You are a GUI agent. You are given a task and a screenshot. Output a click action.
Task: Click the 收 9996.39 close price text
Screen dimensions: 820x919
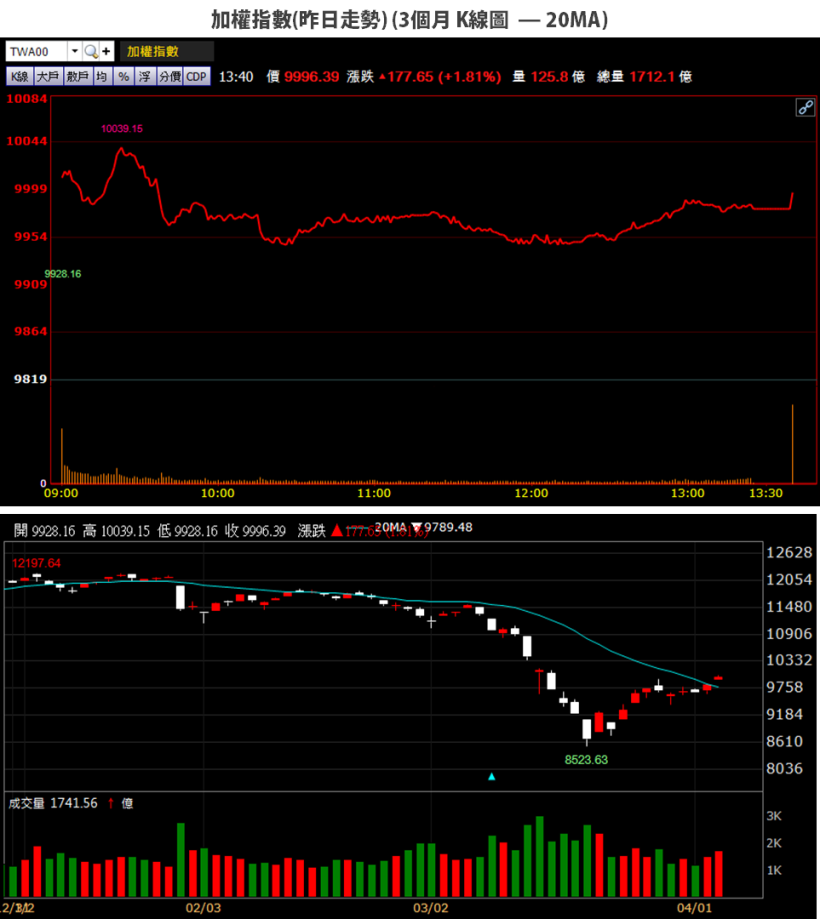click(x=255, y=531)
